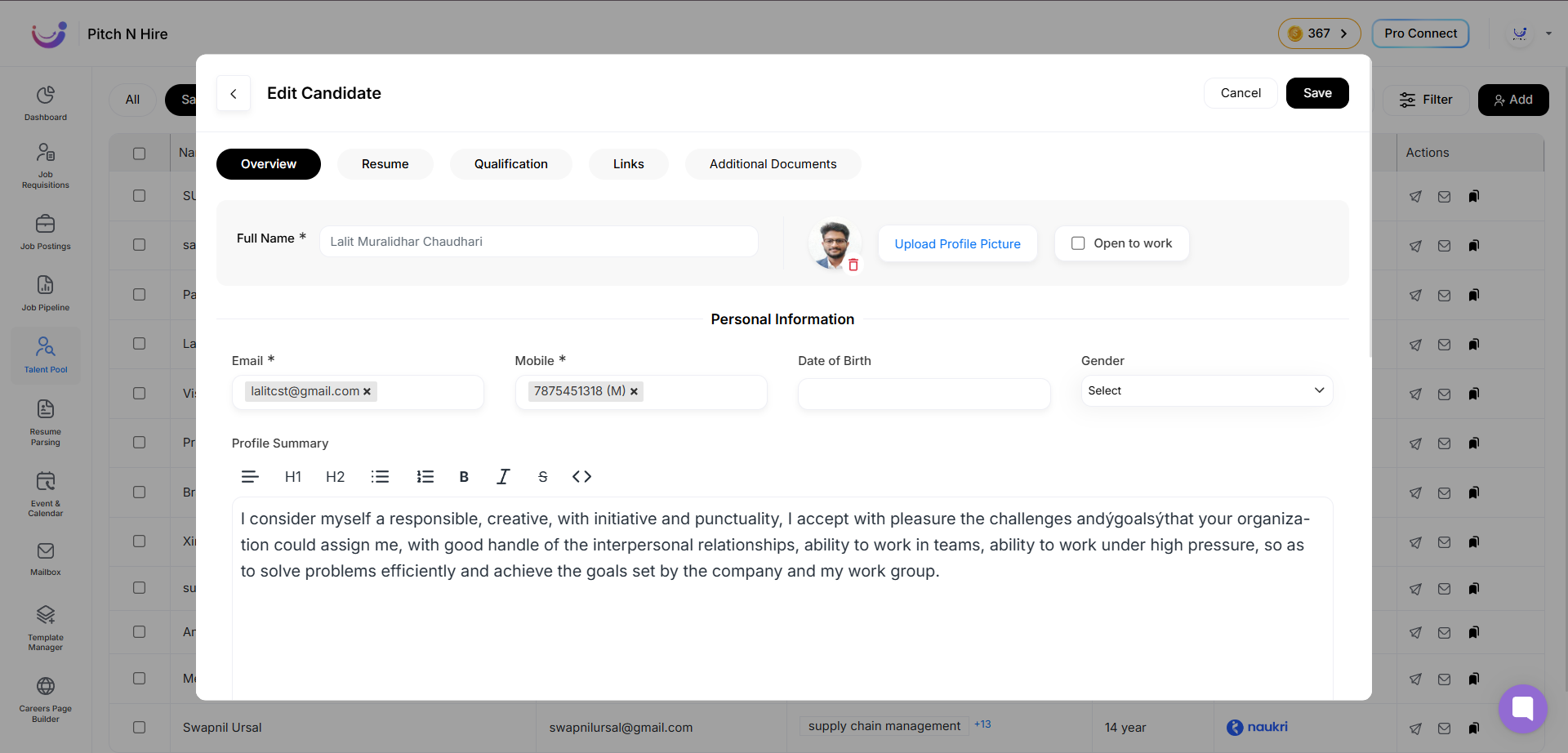Go back using the modal's left-arrow button

[x=234, y=94]
